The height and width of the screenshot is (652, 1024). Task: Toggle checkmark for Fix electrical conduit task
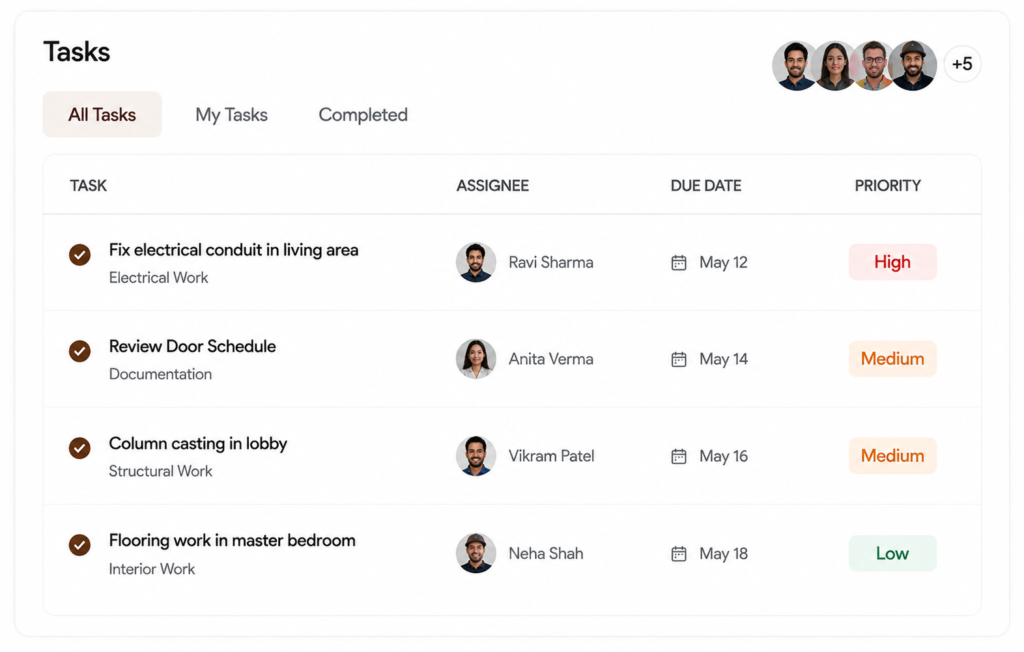point(80,254)
